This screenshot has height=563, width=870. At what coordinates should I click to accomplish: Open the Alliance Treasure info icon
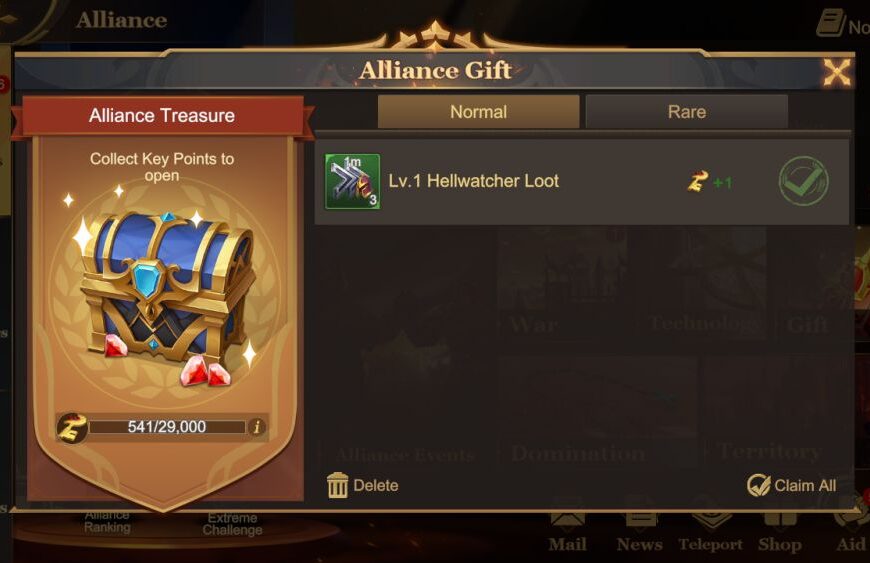point(256,427)
